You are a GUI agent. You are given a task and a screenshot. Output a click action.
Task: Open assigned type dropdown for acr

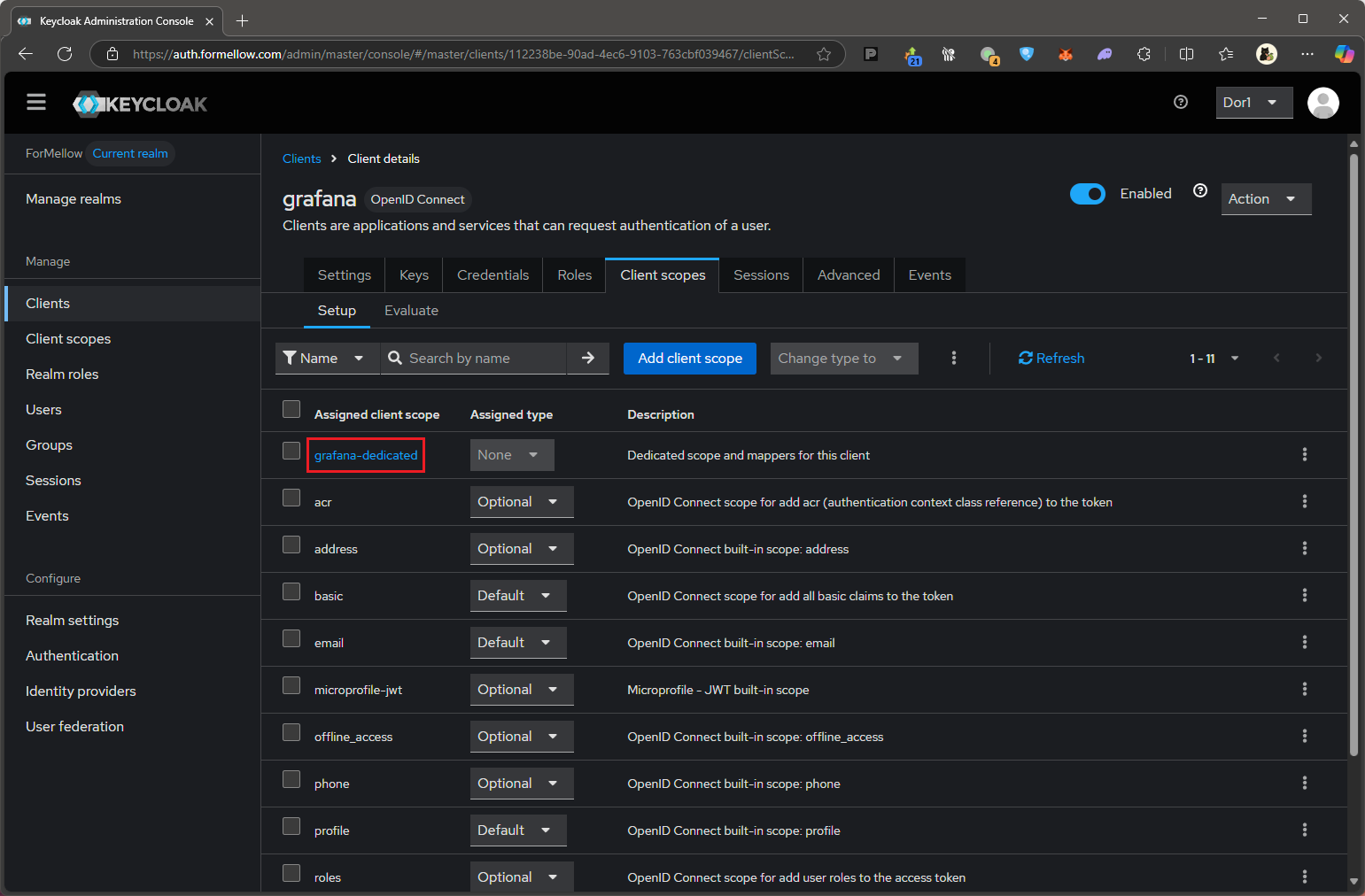522,502
